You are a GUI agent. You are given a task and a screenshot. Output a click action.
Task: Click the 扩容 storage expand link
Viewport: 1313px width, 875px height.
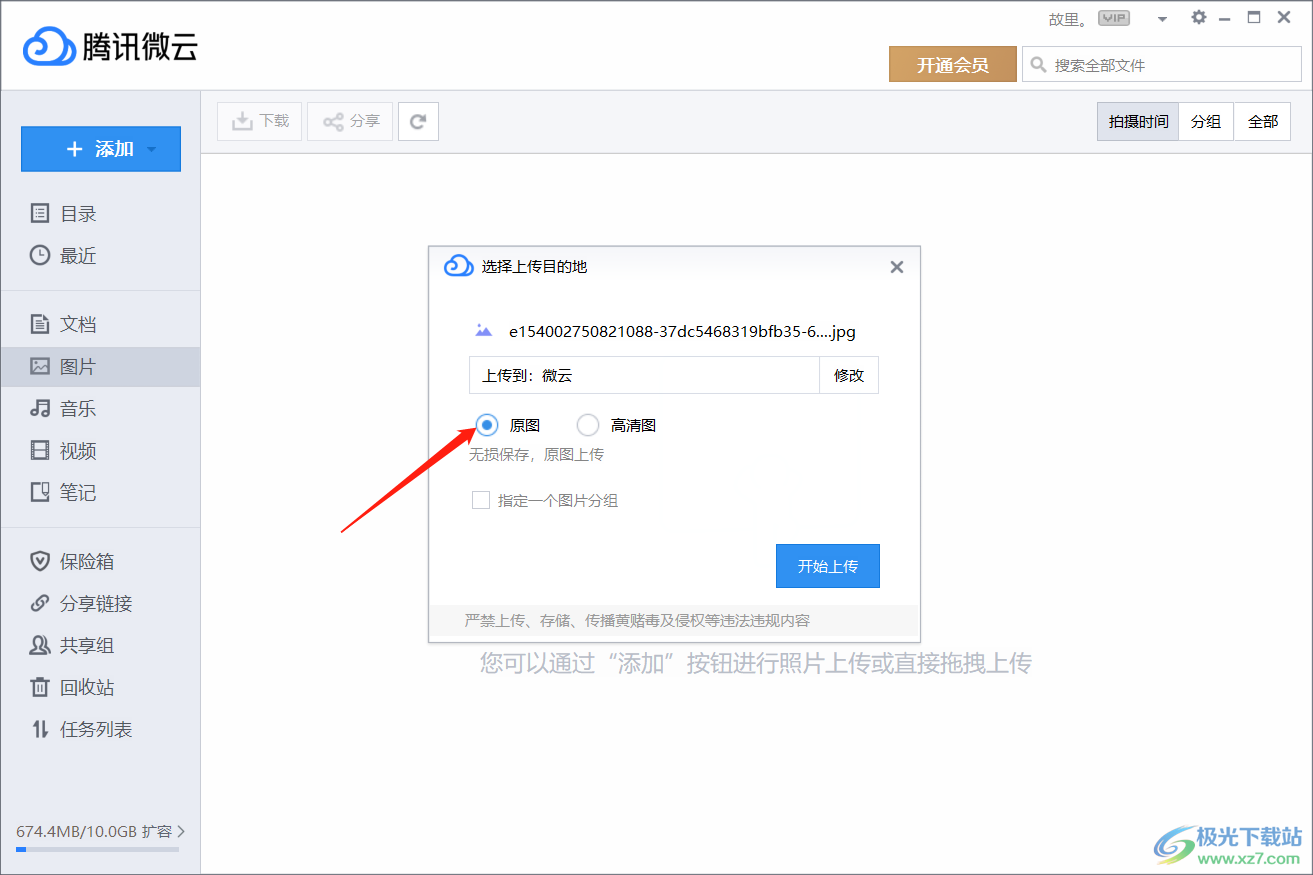[x=164, y=831]
